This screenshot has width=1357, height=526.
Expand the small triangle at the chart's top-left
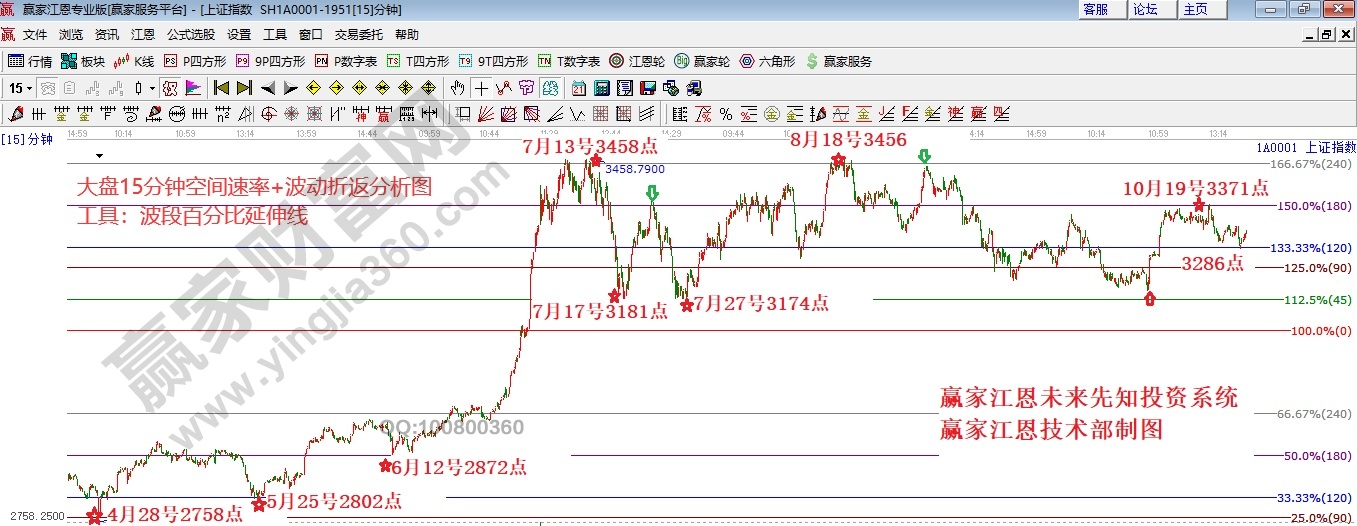click(x=99, y=157)
